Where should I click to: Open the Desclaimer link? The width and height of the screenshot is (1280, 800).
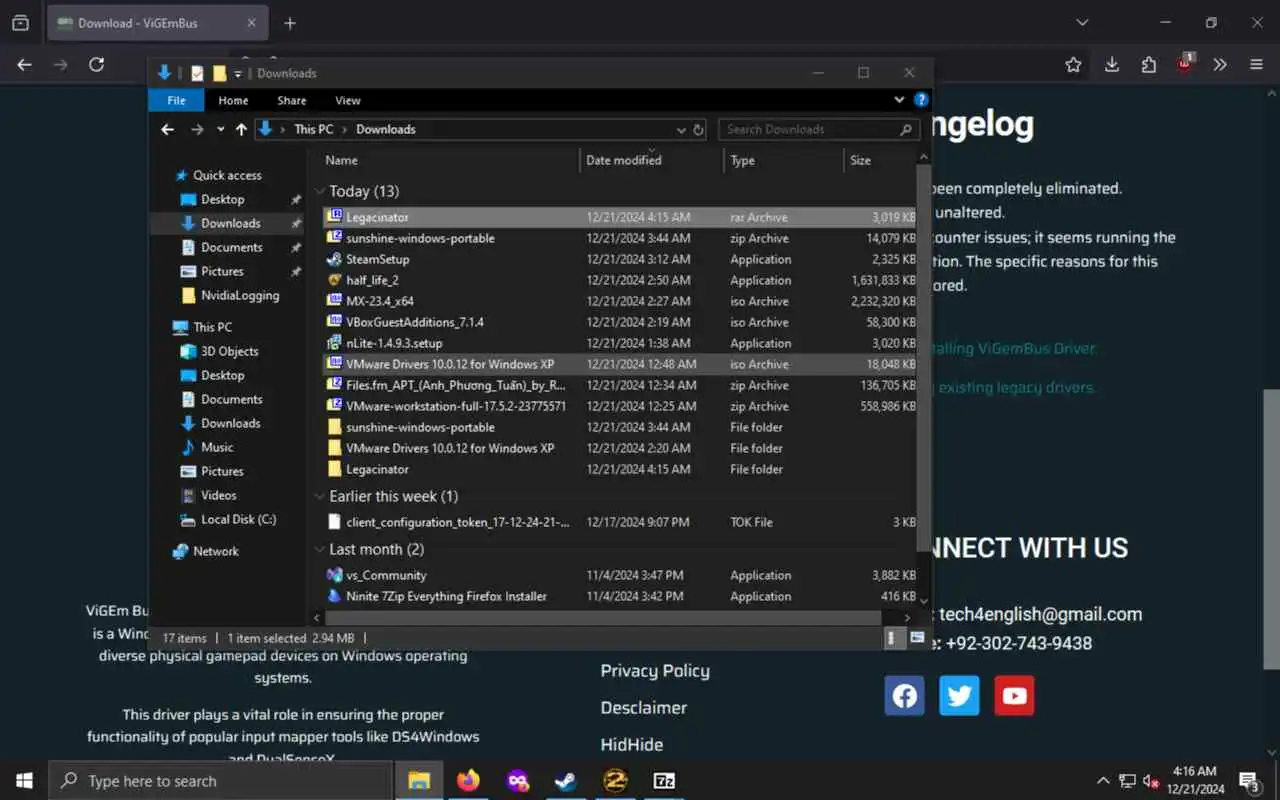point(644,708)
